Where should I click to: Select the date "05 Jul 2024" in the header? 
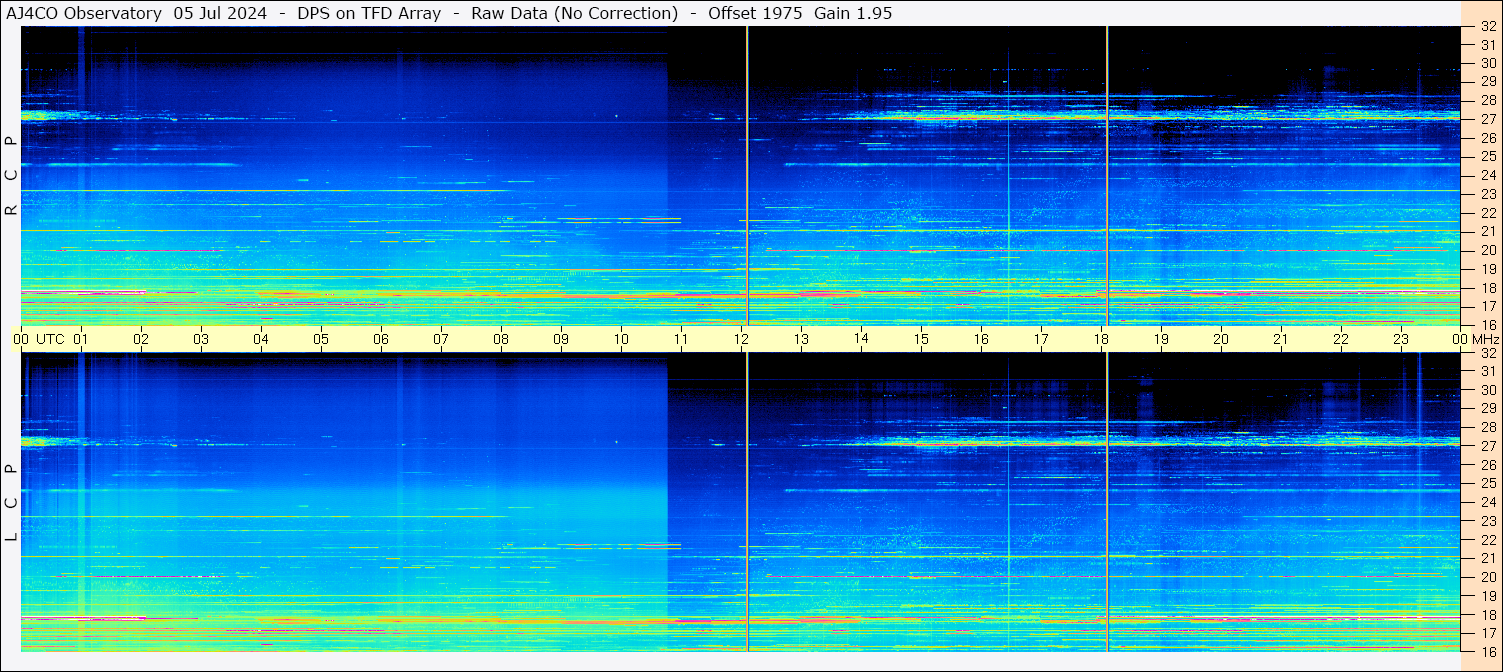pos(220,13)
